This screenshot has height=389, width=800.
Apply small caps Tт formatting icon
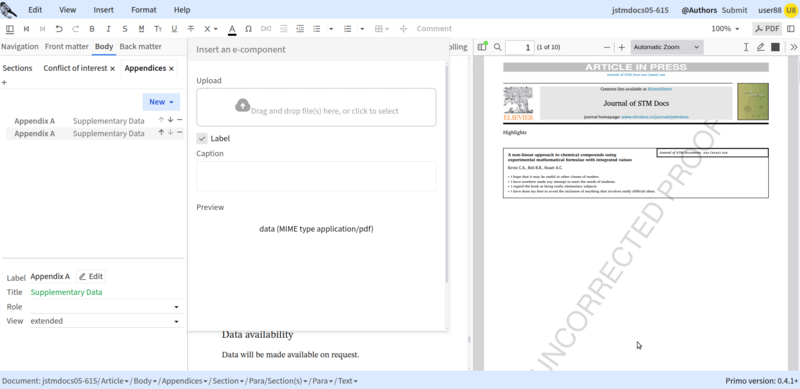pyautogui.click(x=158, y=29)
